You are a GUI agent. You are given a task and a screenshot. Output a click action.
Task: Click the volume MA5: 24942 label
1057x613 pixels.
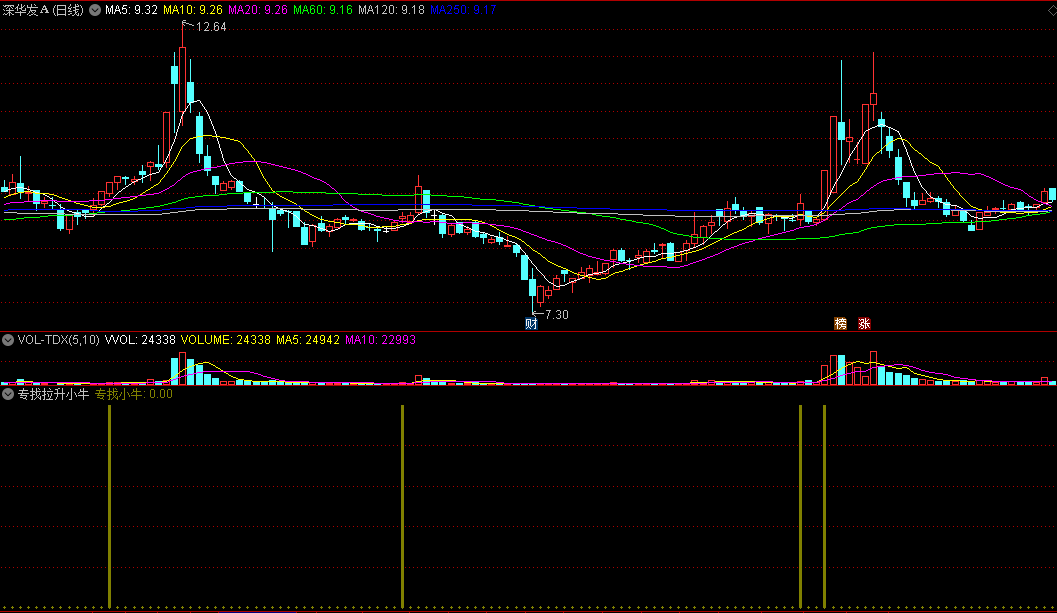click(x=308, y=340)
